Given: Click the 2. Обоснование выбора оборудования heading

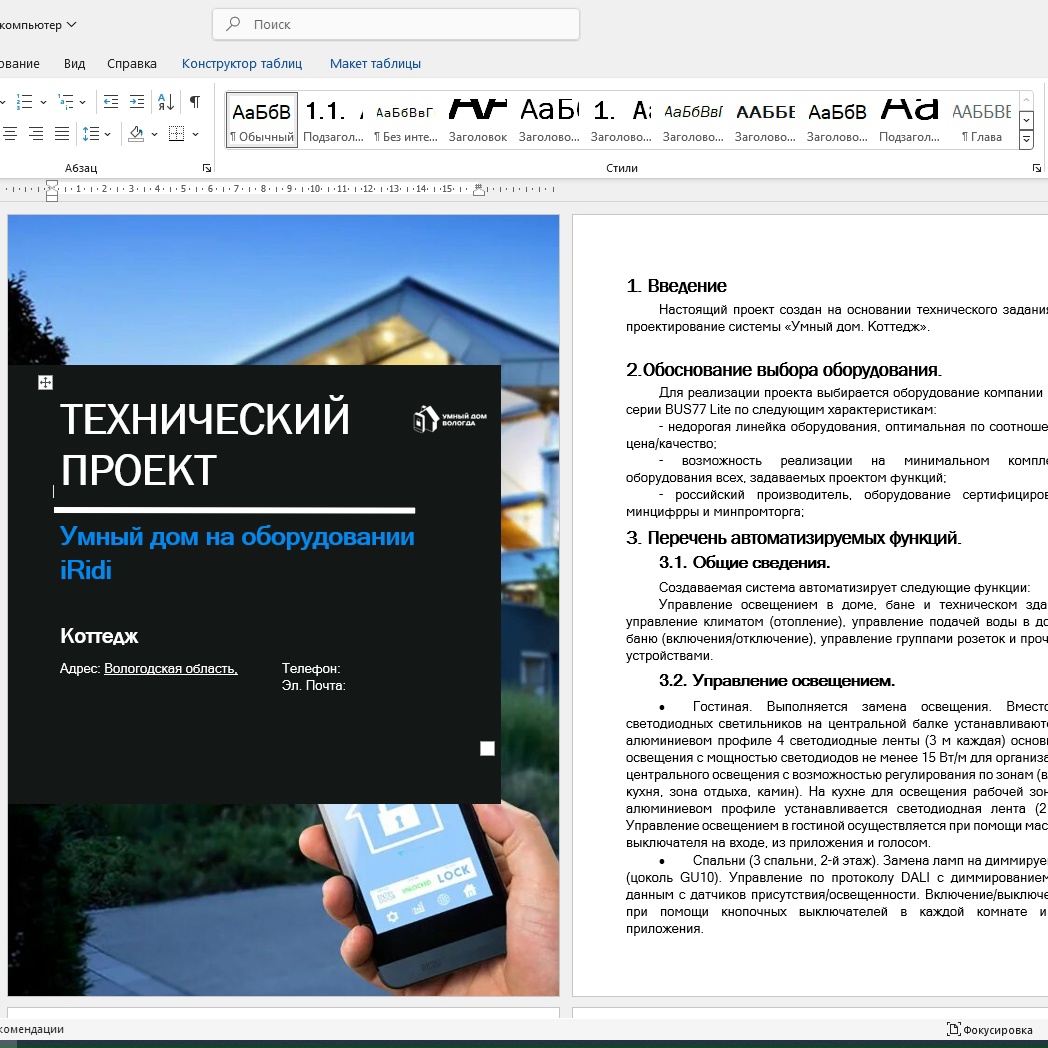Looking at the screenshot, I should pos(784,370).
